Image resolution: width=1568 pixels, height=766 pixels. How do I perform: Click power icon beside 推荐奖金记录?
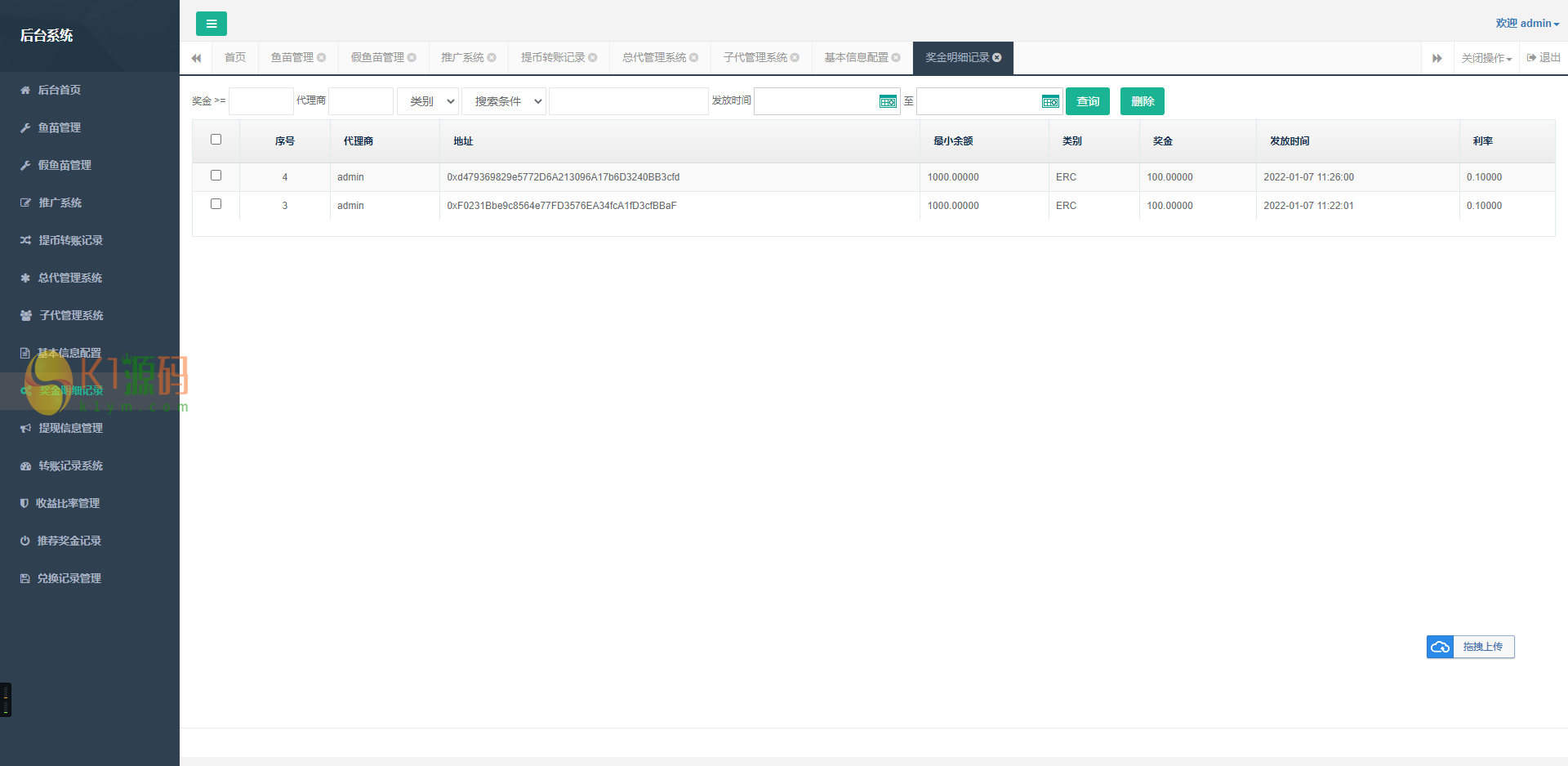coord(24,541)
